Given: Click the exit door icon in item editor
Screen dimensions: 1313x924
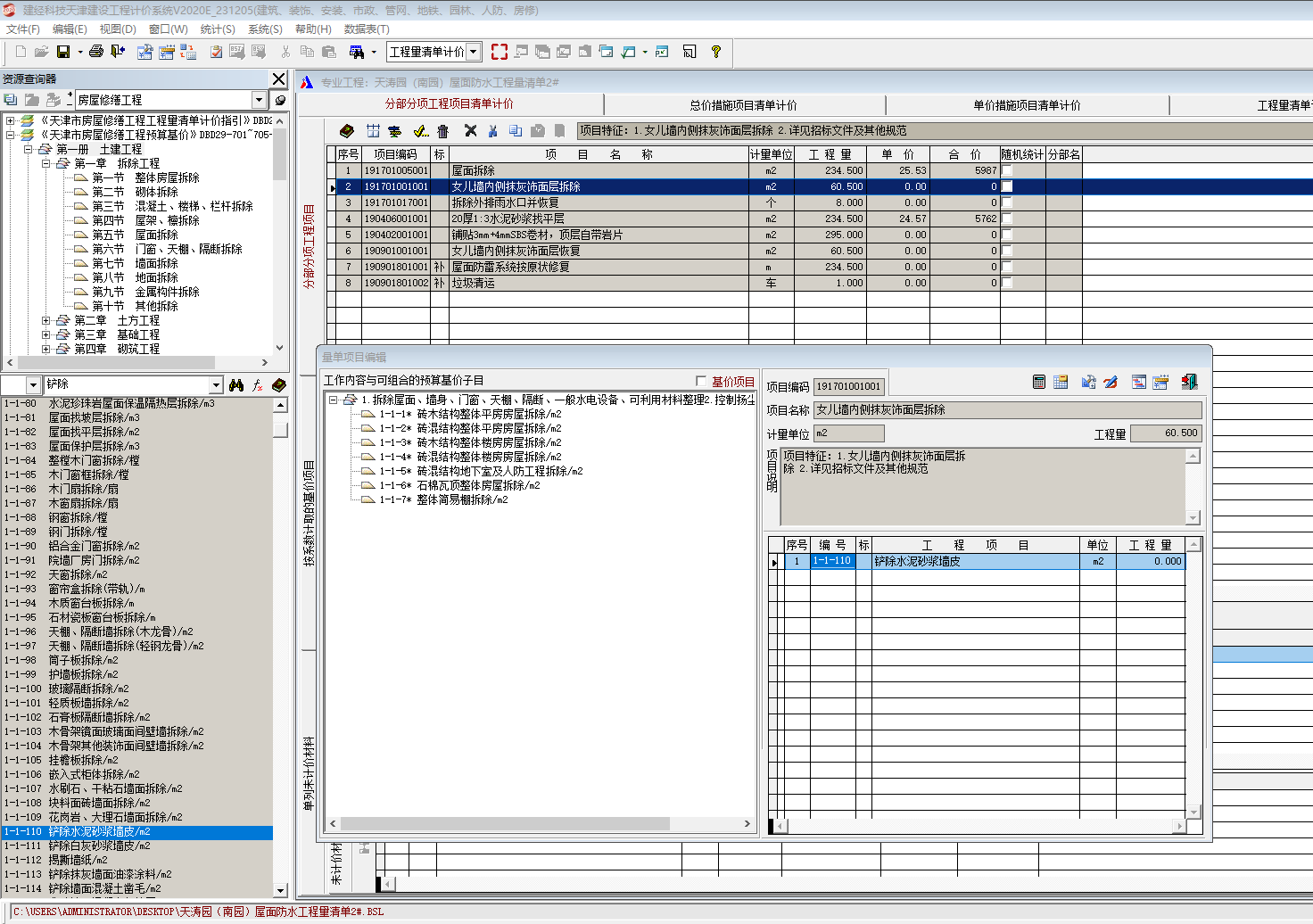Looking at the screenshot, I should coord(1189,382).
